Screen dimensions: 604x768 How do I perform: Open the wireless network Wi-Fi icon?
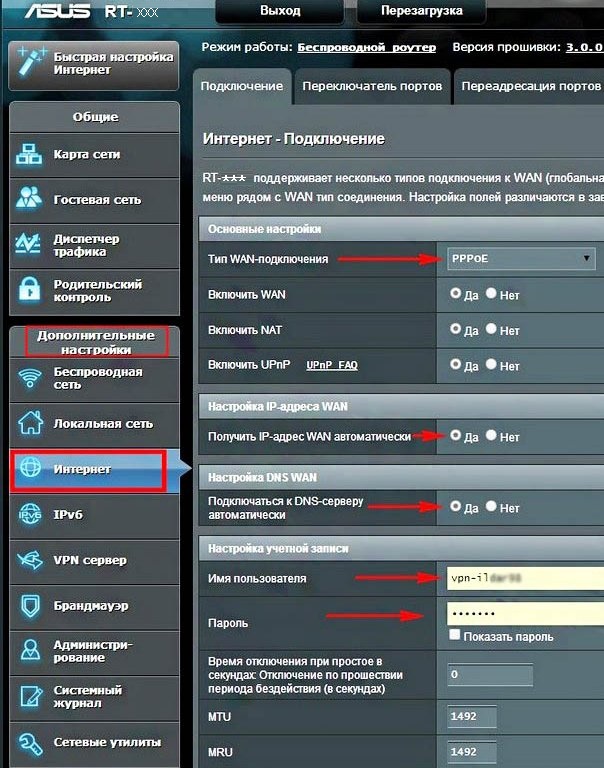tap(30, 378)
